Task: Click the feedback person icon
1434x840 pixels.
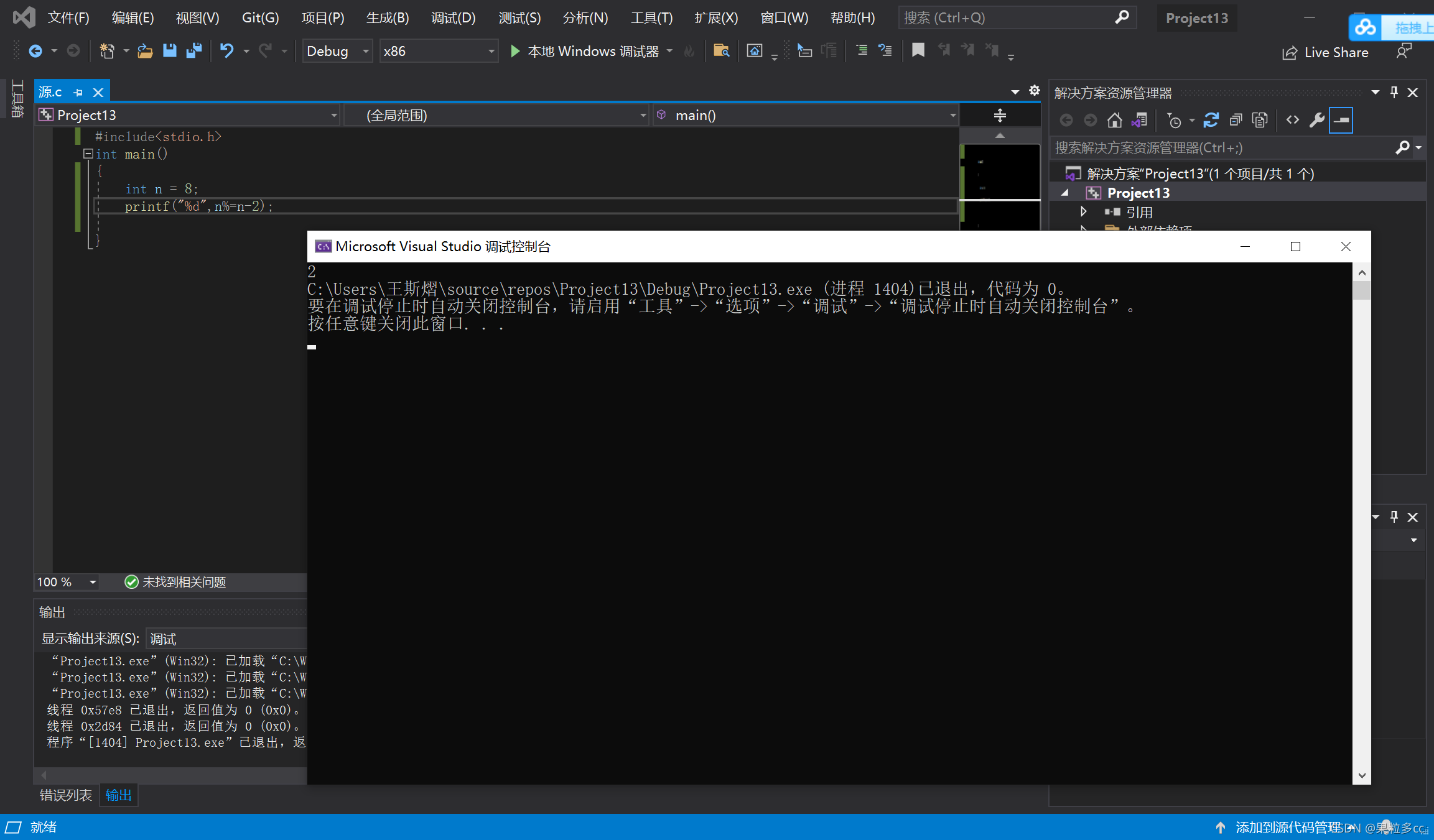Action: click(x=1404, y=52)
